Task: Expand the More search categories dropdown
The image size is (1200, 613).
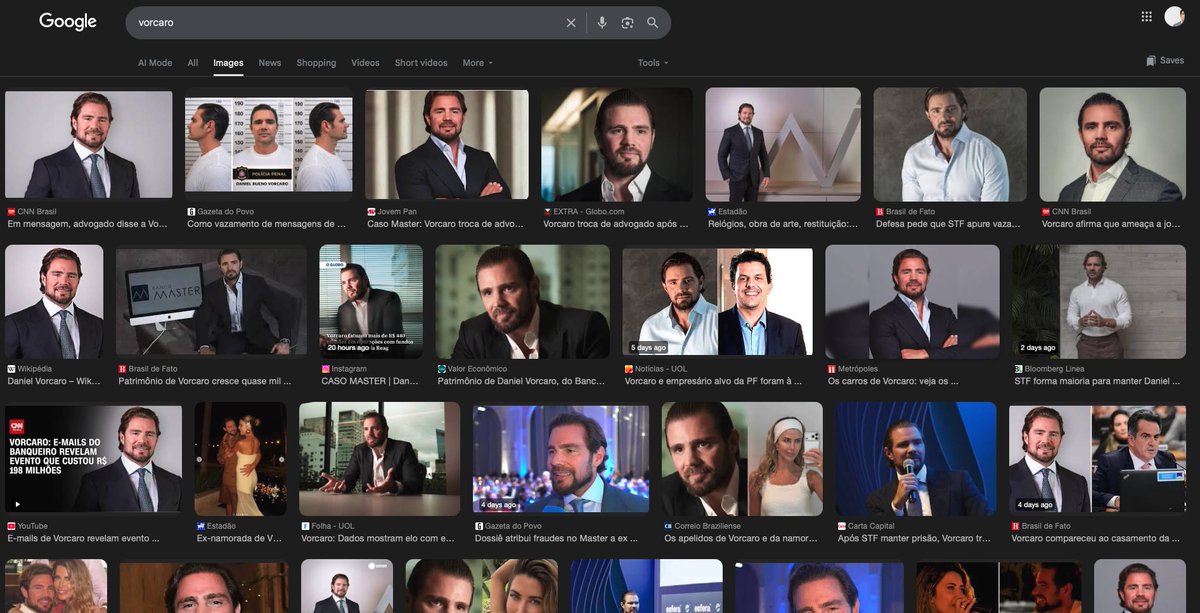Action: tap(478, 63)
